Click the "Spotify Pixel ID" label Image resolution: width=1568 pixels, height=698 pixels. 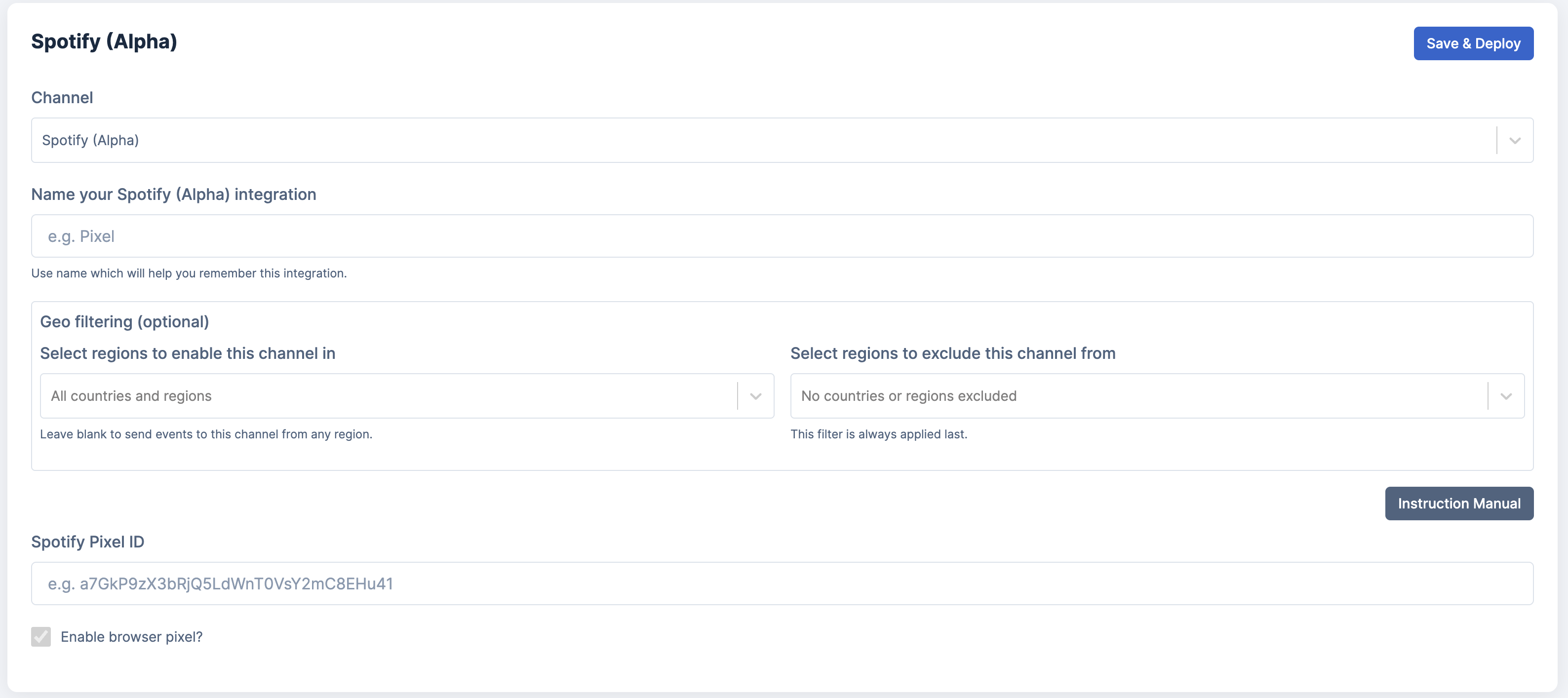(88, 542)
